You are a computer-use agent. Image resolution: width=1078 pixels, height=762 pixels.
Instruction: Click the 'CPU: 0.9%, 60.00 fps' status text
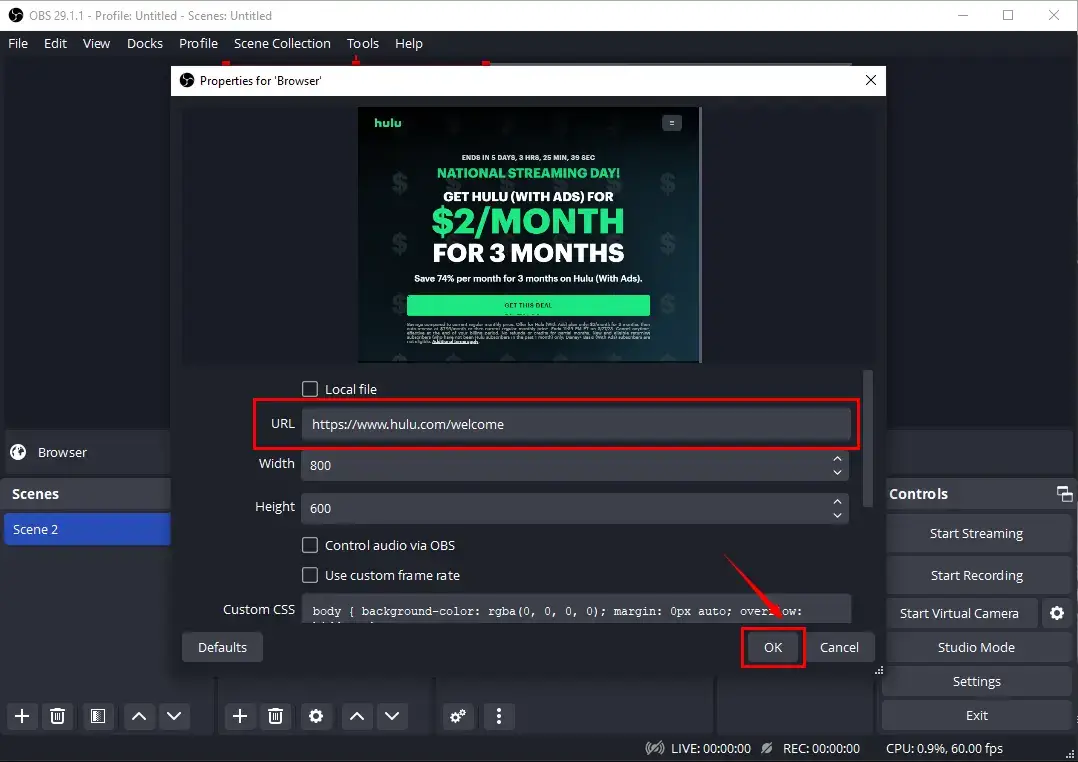[944, 748]
